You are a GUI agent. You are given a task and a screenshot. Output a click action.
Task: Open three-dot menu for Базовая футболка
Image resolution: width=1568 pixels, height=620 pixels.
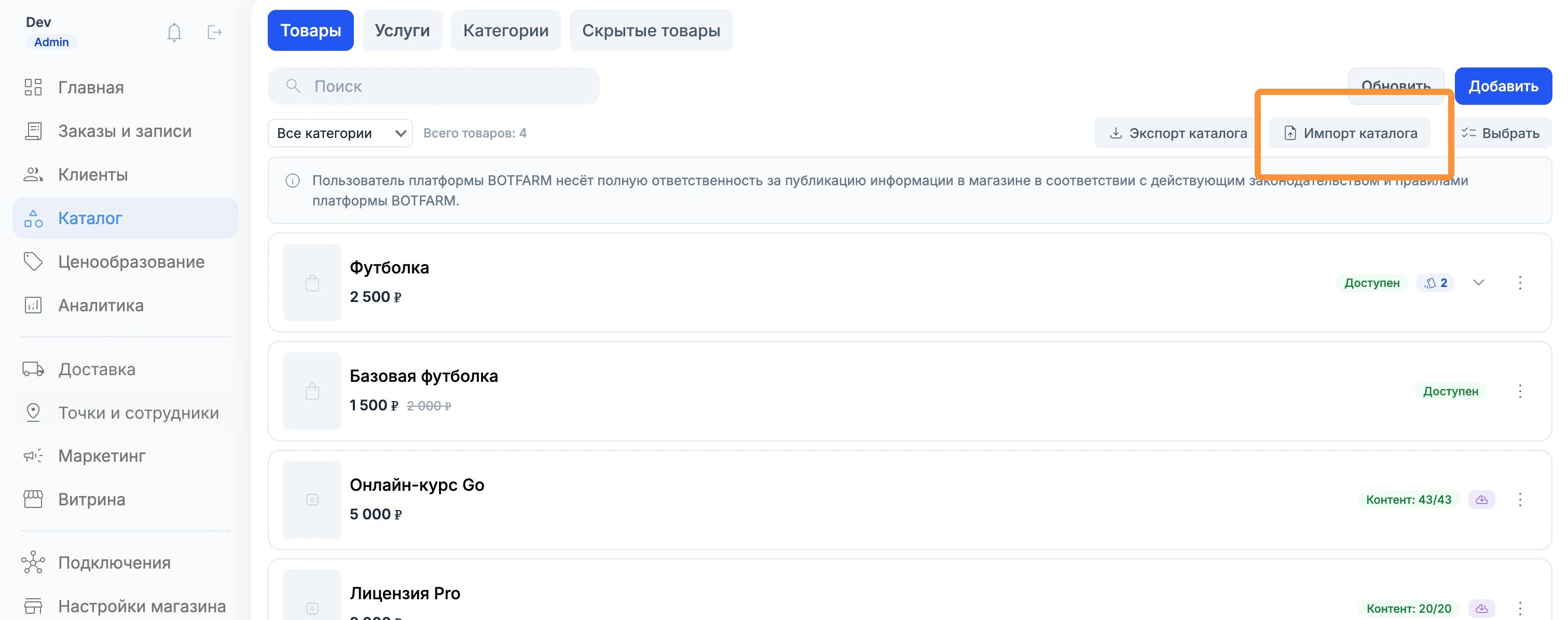pyautogui.click(x=1520, y=391)
